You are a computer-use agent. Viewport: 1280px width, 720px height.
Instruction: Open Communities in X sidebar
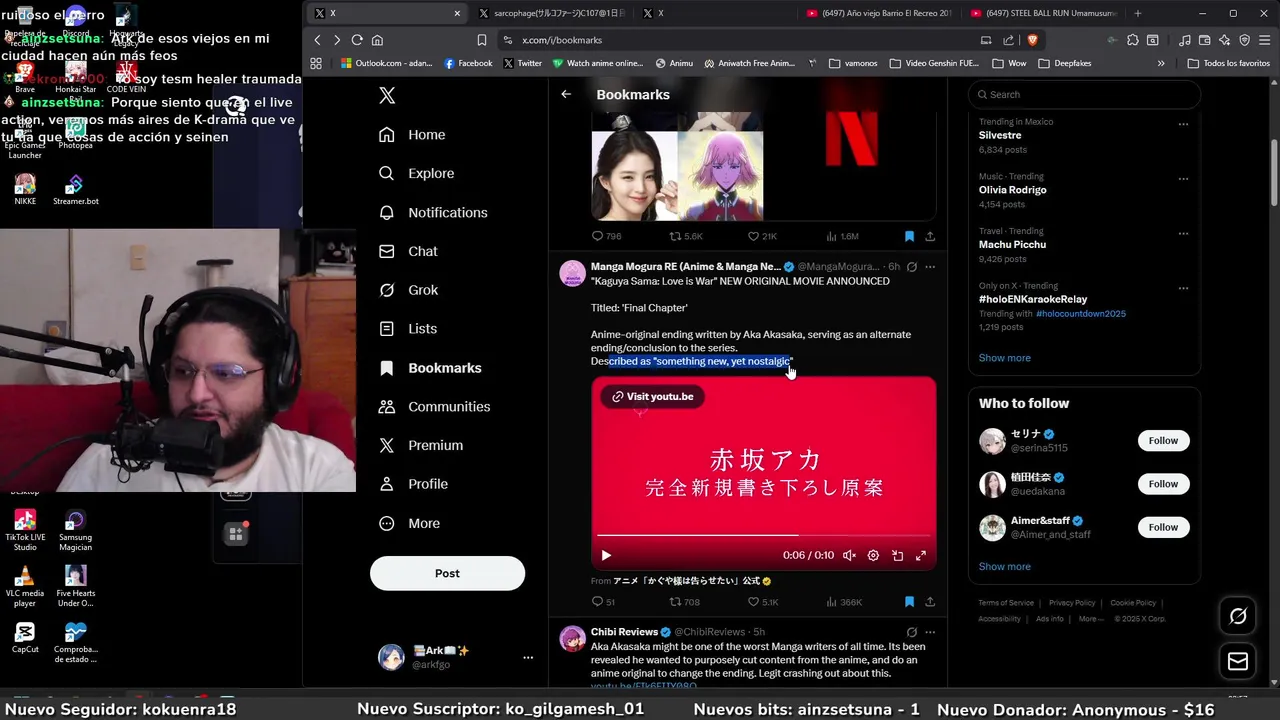click(434, 406)
